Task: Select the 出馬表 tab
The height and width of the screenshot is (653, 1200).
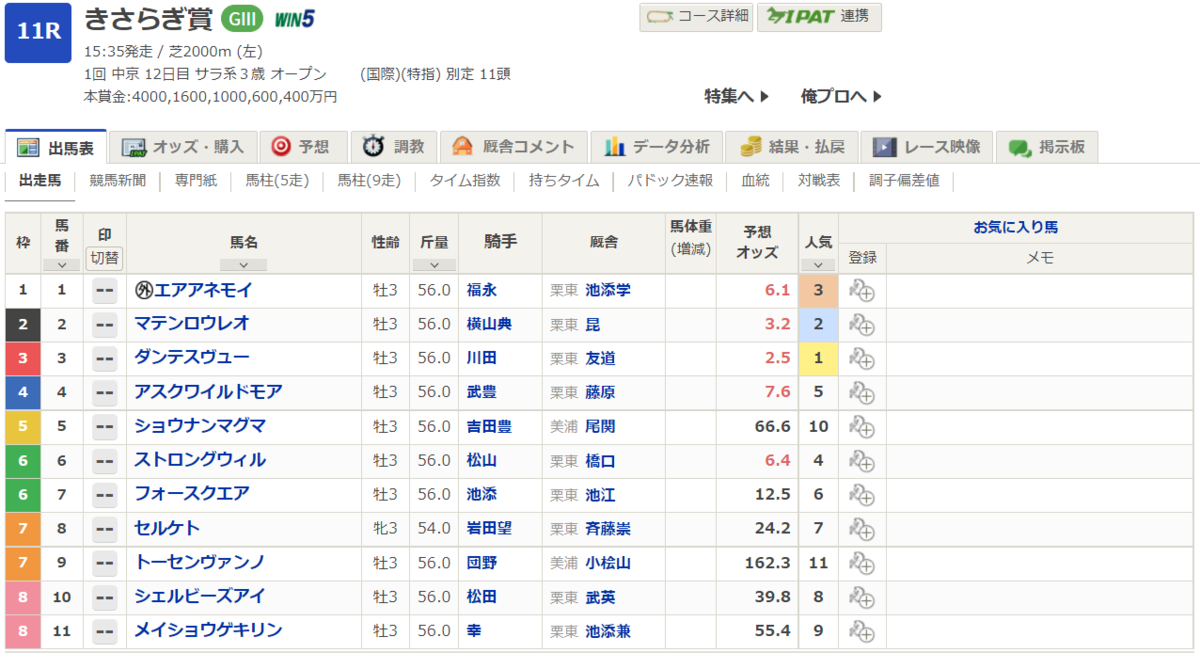Action: (56, 147)
